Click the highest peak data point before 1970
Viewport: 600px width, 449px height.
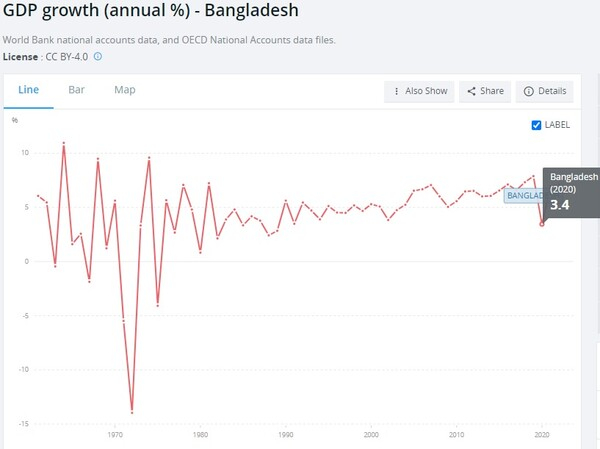[x=64, y=143]
